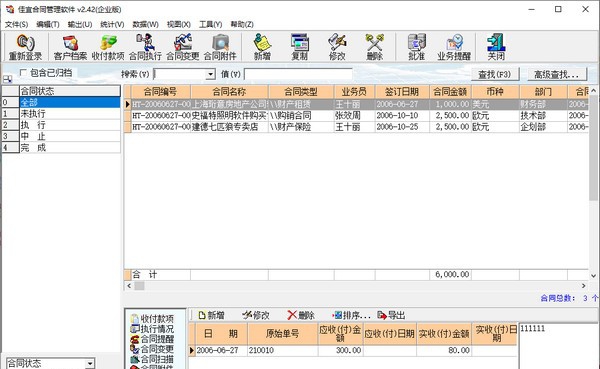Open 合同变更 contract change
Image resolution: width=600 pixels, height=369 pixels.
pos(183,47)
